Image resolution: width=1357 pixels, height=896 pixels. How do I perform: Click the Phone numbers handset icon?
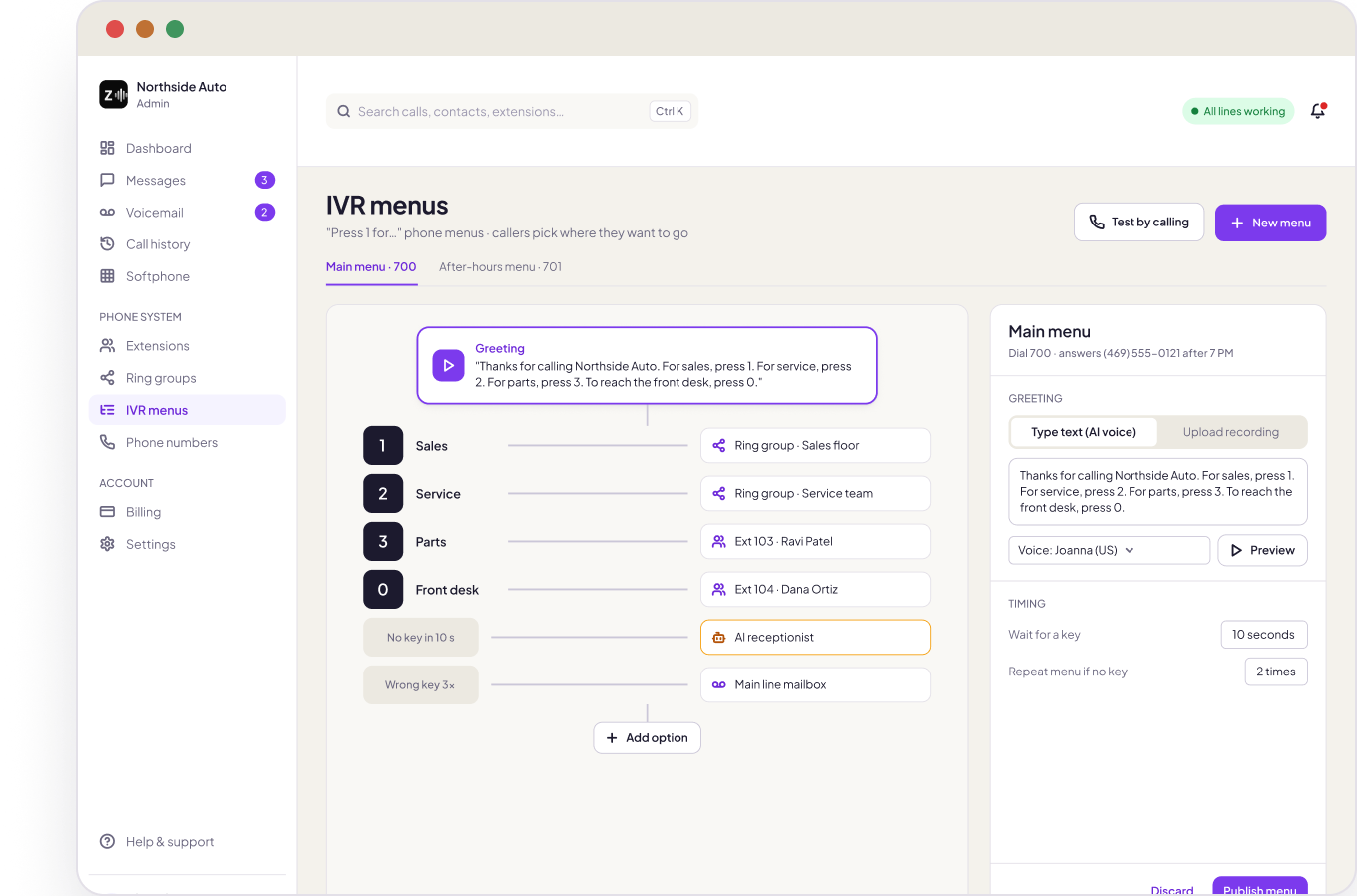107,442
